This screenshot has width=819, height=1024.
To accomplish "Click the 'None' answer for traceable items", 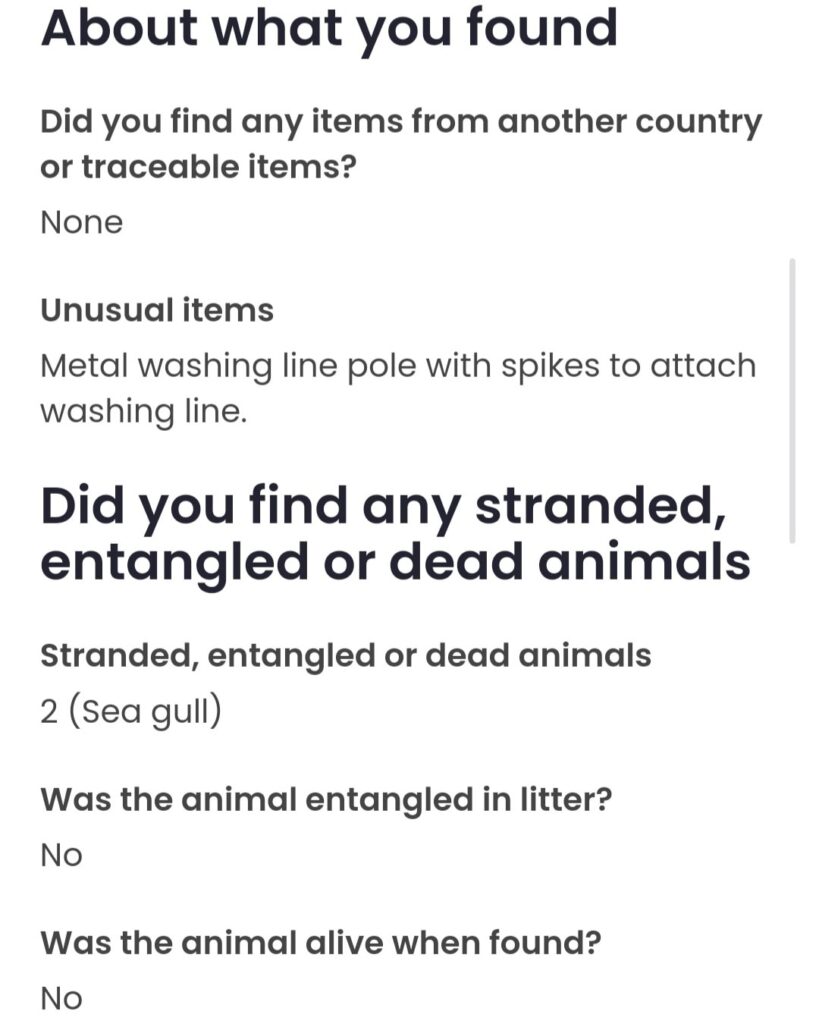I will tap(82, 223).
